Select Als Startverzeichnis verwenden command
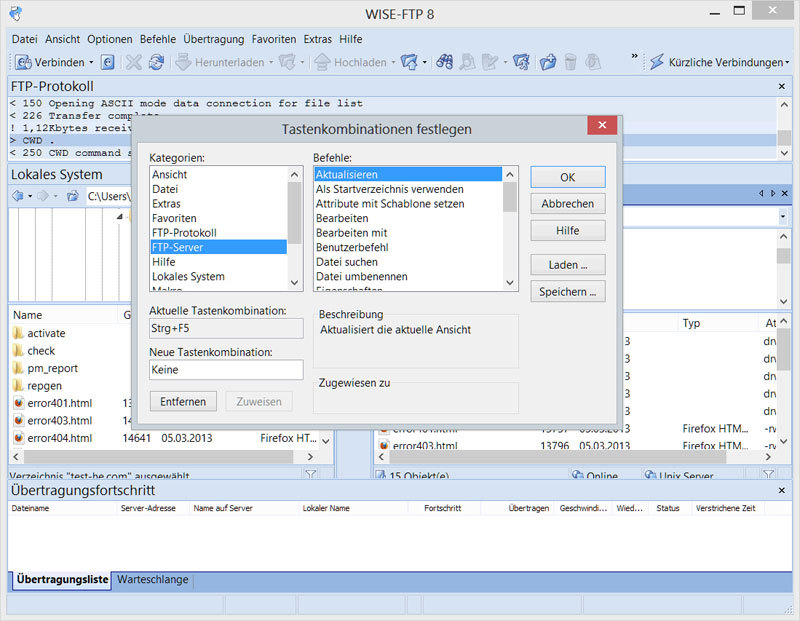 point(408,189)
